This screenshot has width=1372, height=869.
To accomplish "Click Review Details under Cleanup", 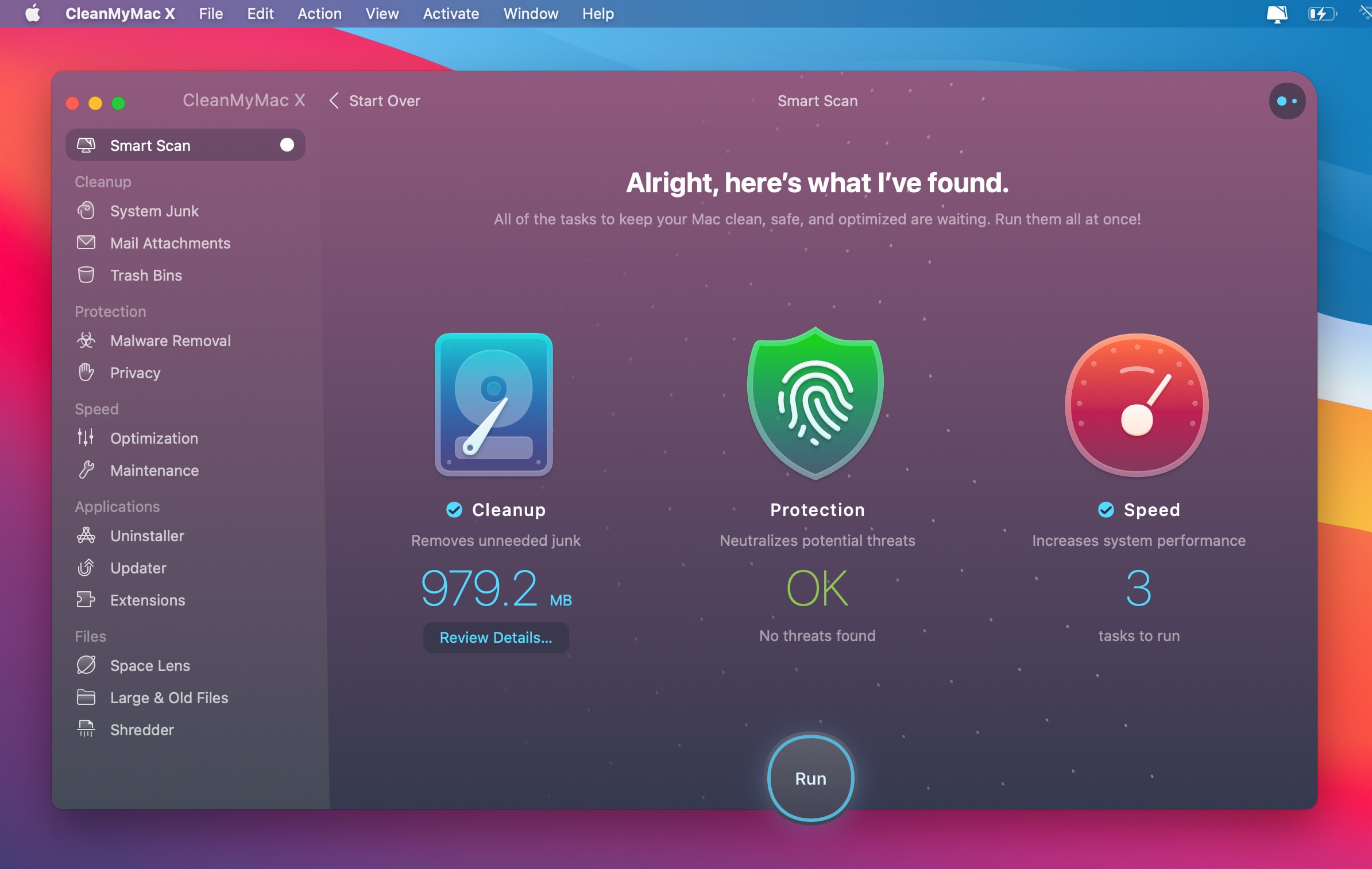I will 495,637.
